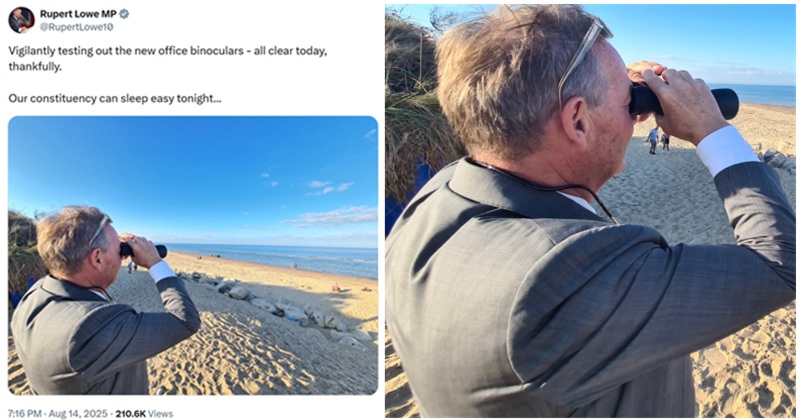The image size is (800, 420).
Task: Click the blue verified badge icon
Action: [x=124, y=14]
